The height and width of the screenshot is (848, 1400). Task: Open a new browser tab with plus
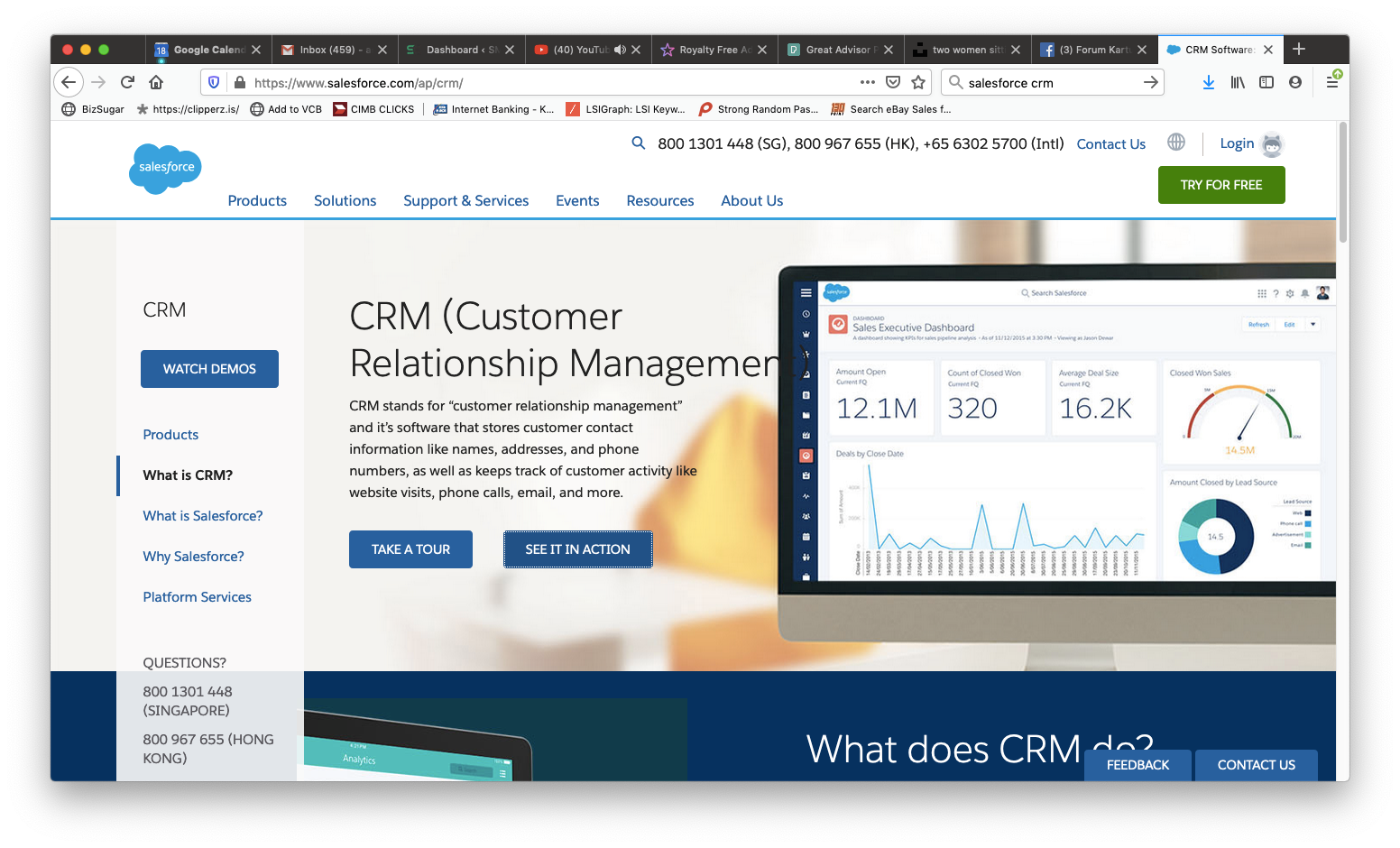pyautogui.click(x=1299, y=49)
